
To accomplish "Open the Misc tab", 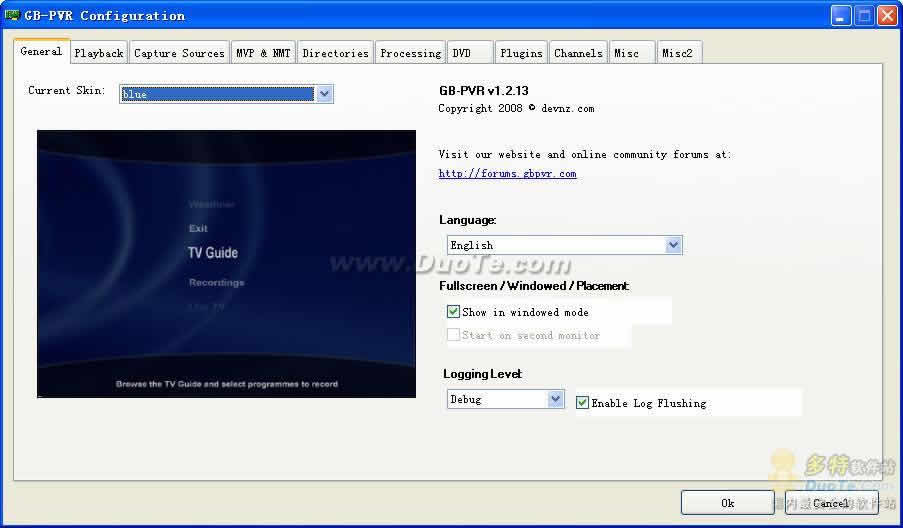I will [x=632, y=53].
